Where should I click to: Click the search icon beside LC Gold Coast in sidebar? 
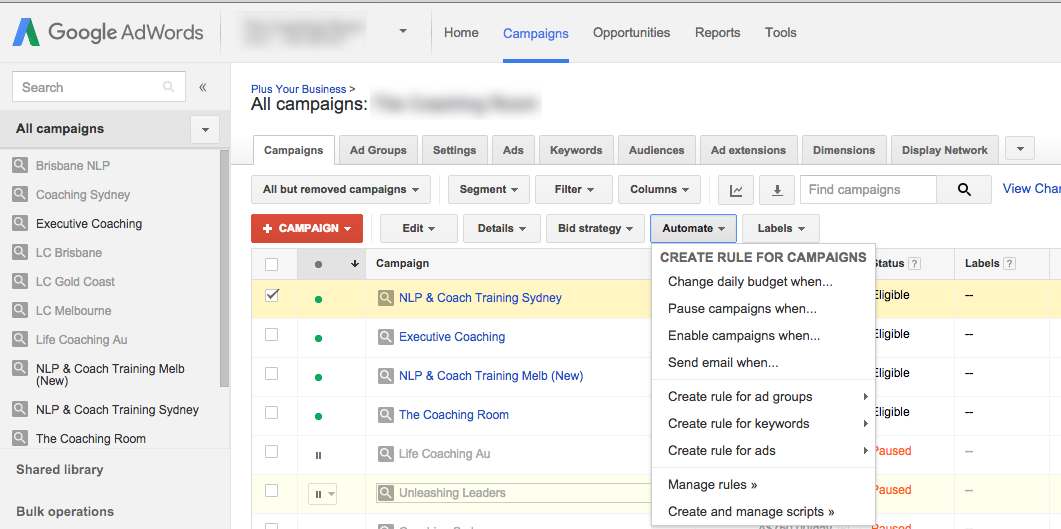(20, 281)
